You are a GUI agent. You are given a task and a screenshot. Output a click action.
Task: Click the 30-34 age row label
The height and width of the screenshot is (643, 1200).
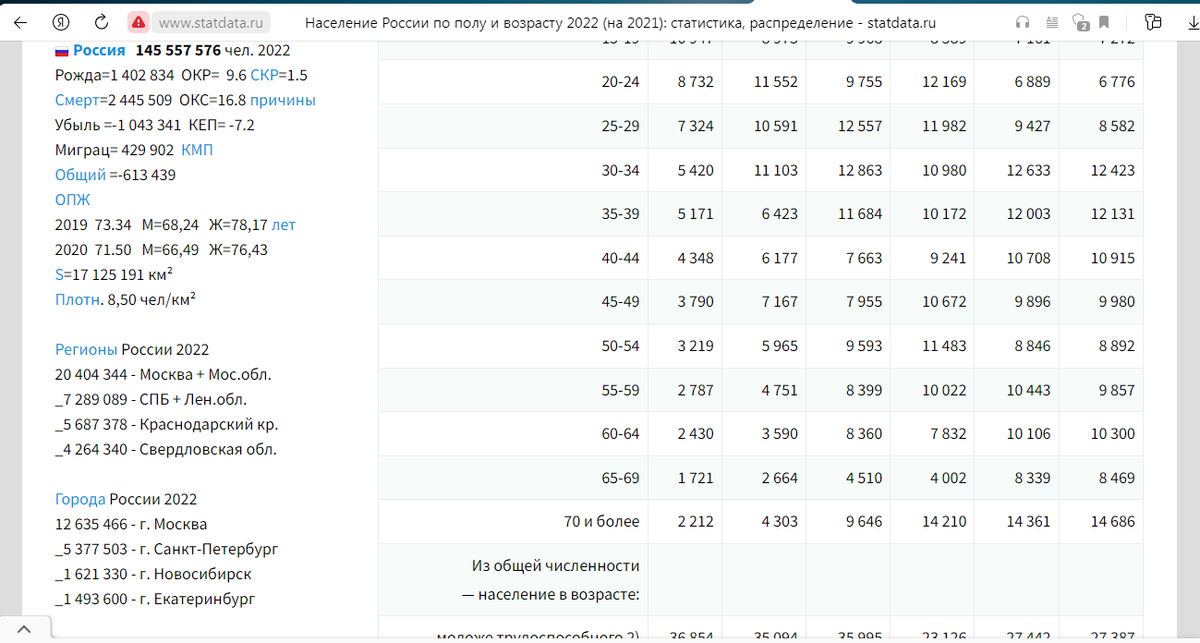620,170
